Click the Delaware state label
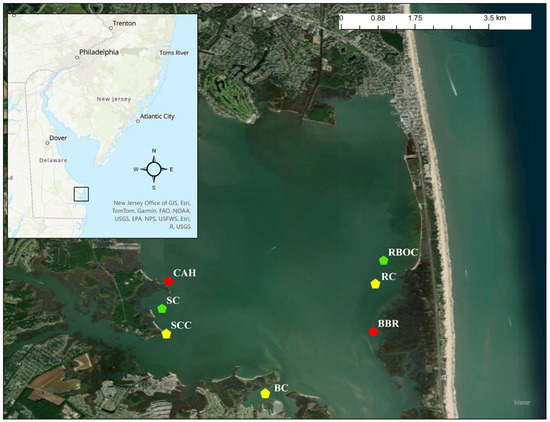Image resolution: width=550 pixels, height=422 pixels. pyautogui.click(x=53, y=160)
